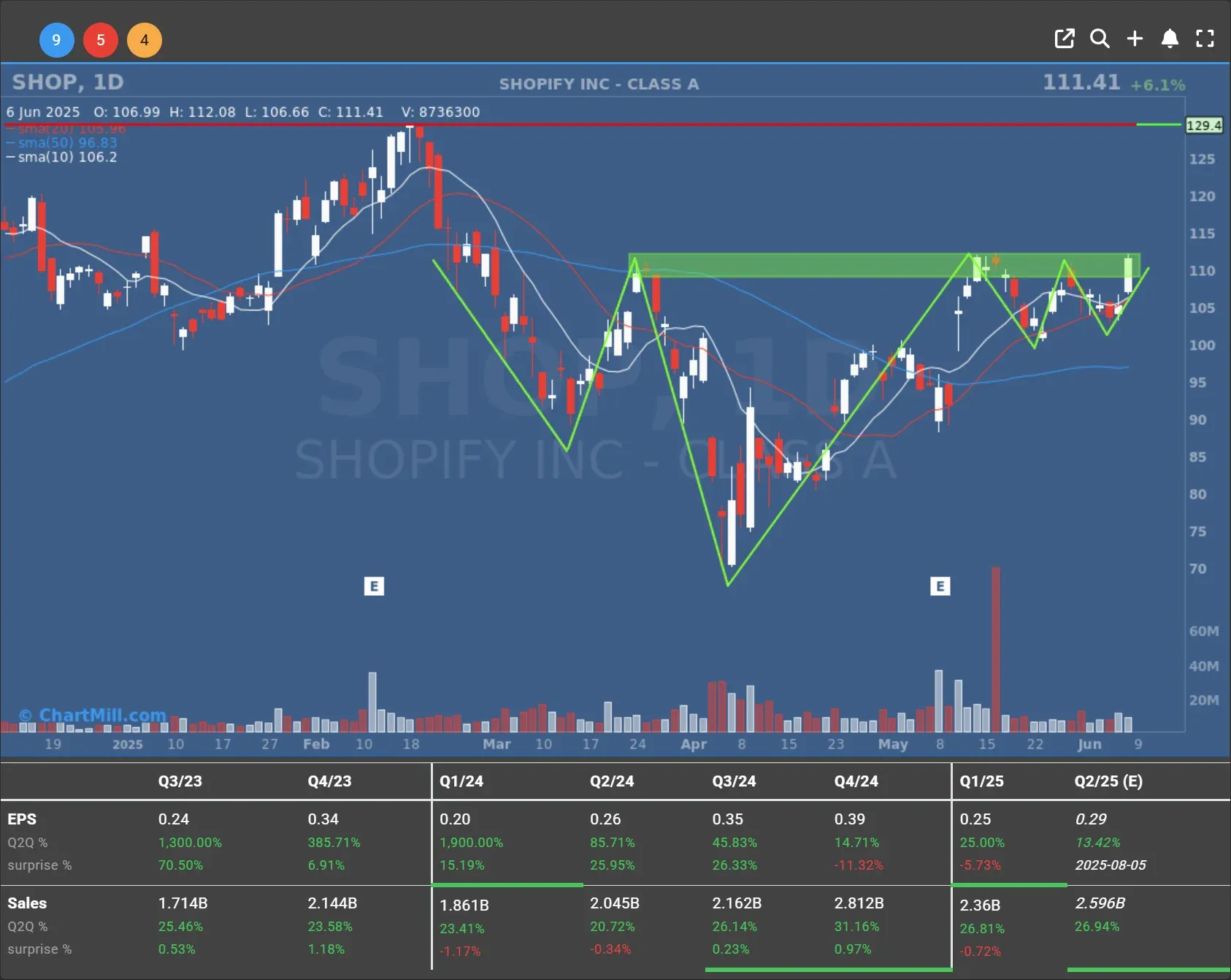Image resolution: width=1231 pixels, height=980 pixels.
Task: Select the 70.50% EPS surprise value
Action: (180, 865)
